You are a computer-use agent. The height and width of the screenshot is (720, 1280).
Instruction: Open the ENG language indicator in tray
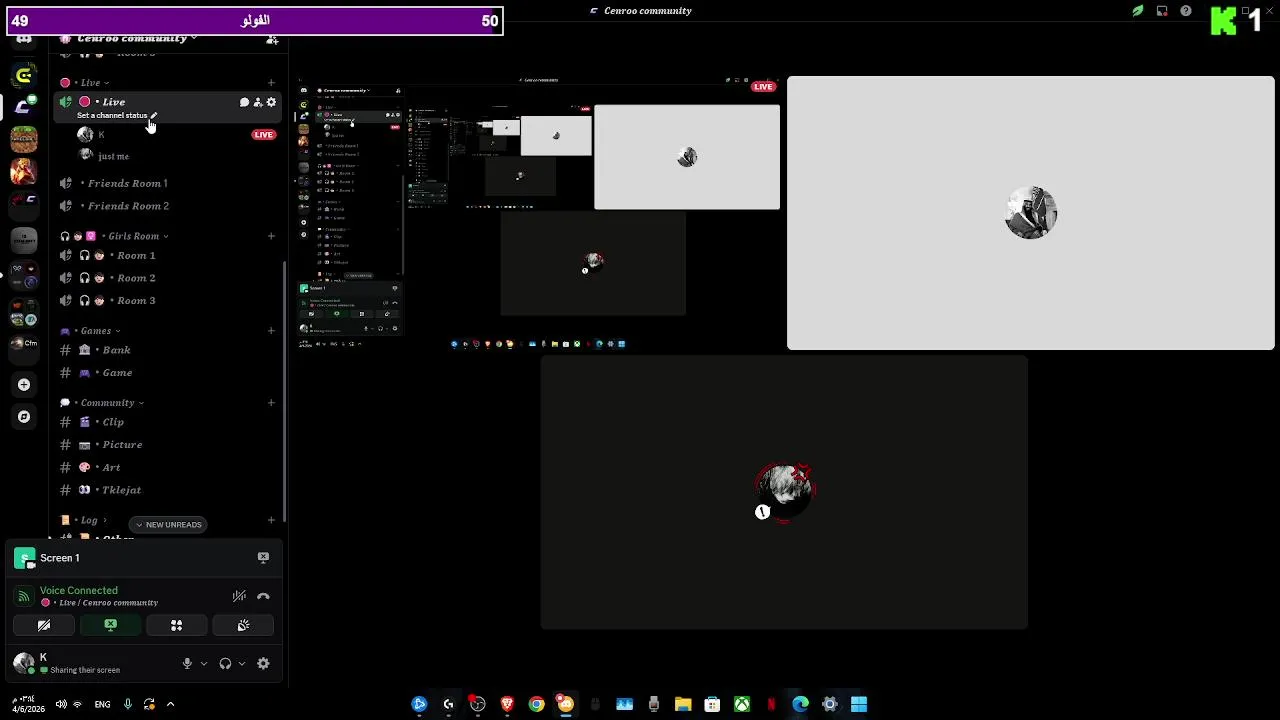[x=102, y=704]
